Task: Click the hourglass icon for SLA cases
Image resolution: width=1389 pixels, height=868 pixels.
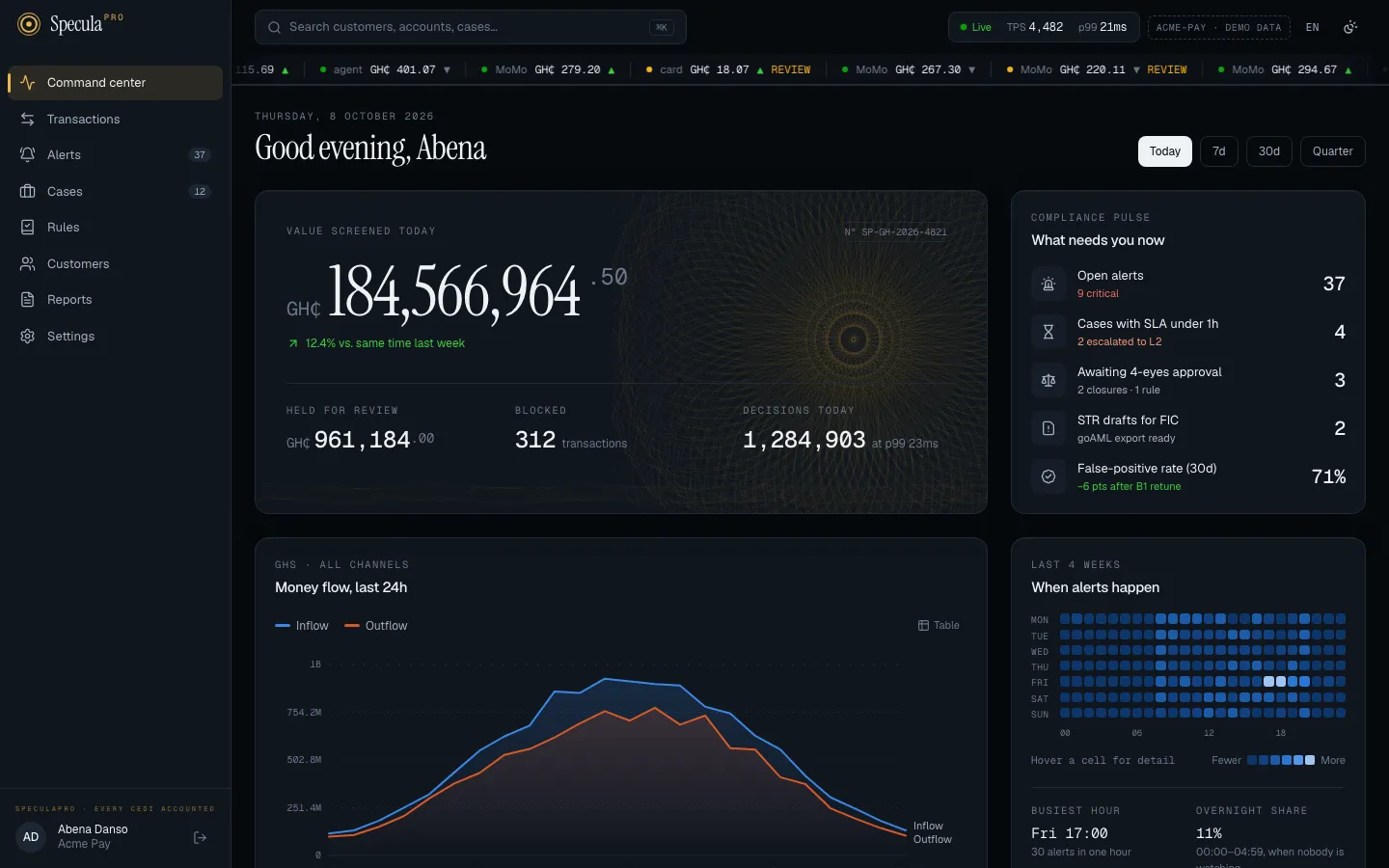Action: coord(1049,332)
